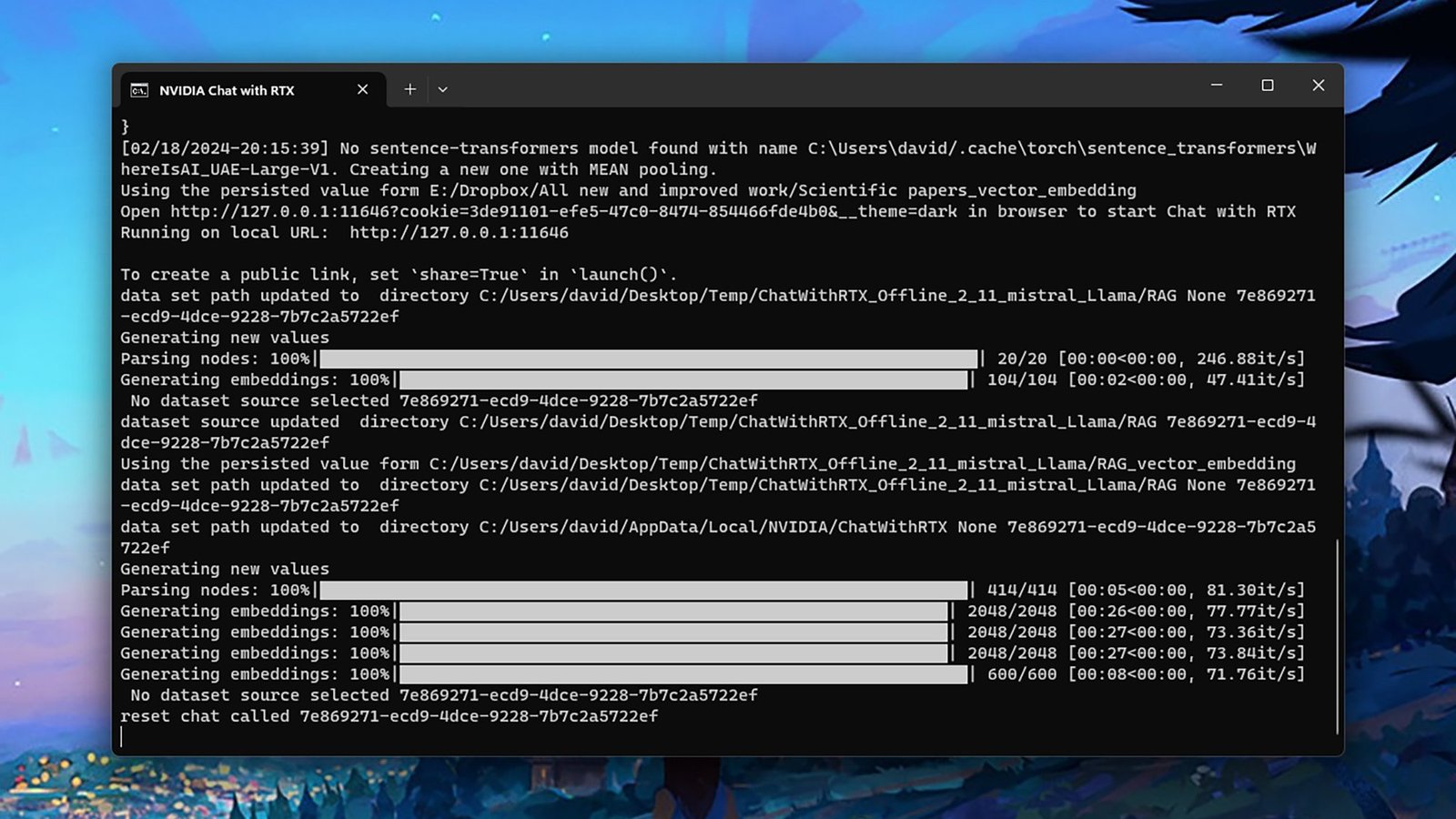Click the Parsing nodes 20/20 progress bar
The height and width of the screenshot is (819, 1456).
coord(649,359)
